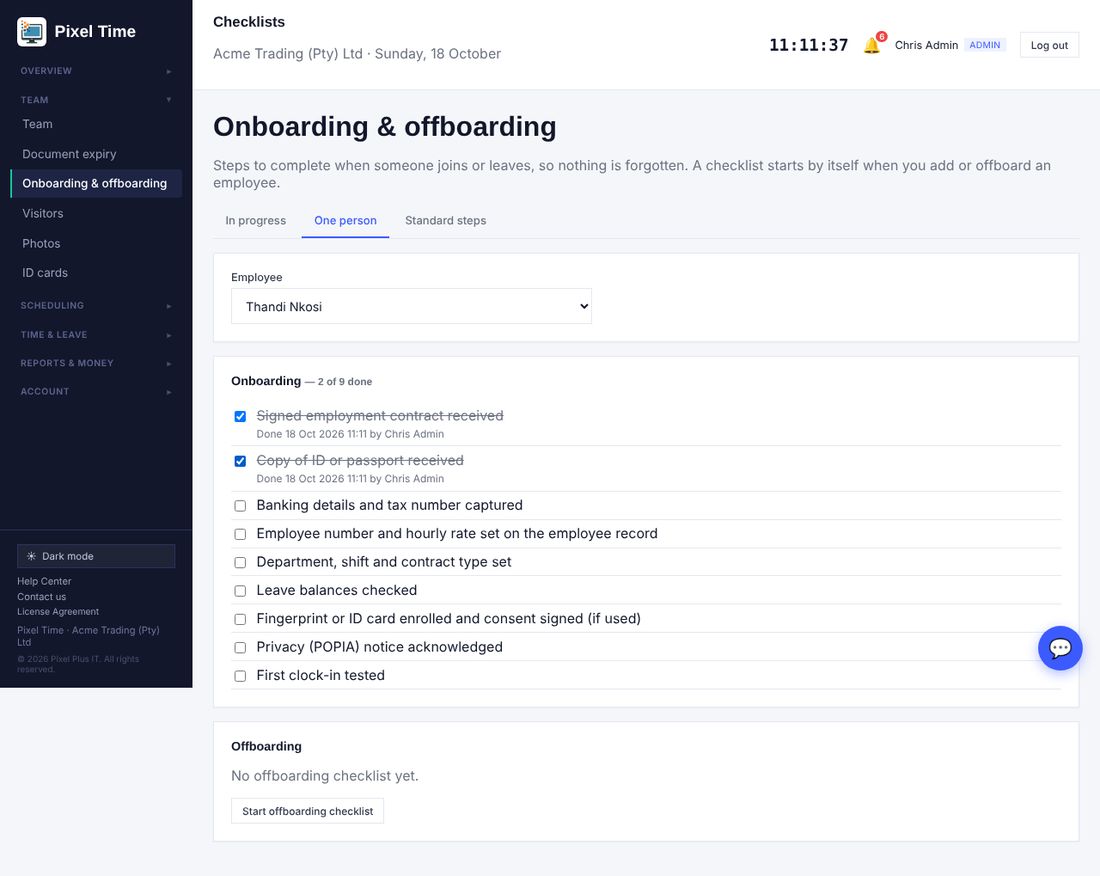Click the Log out button
This screenshot has height=876, width=1100.
1049,45
